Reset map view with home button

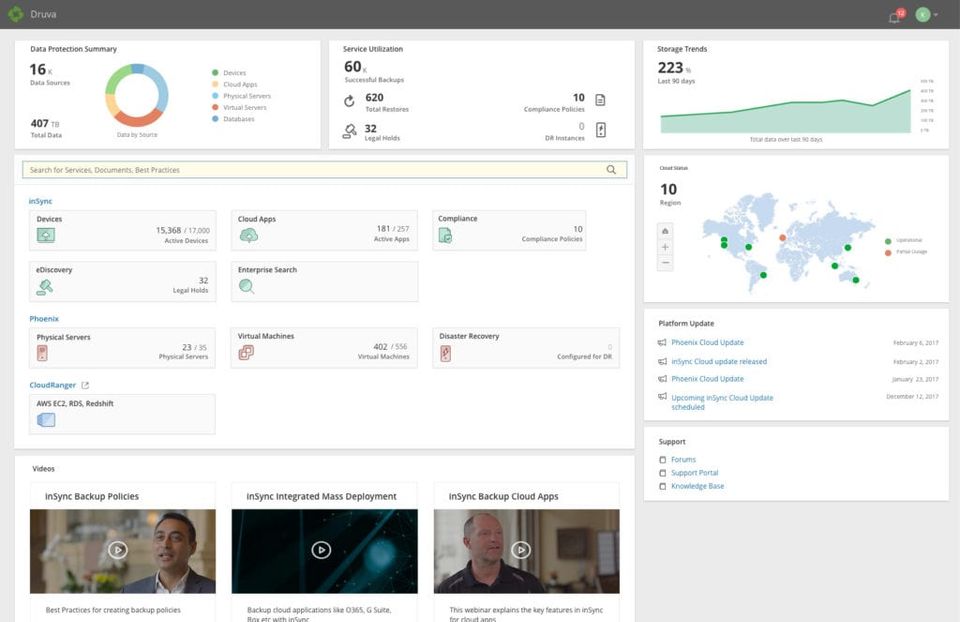[x=665, y=231]
